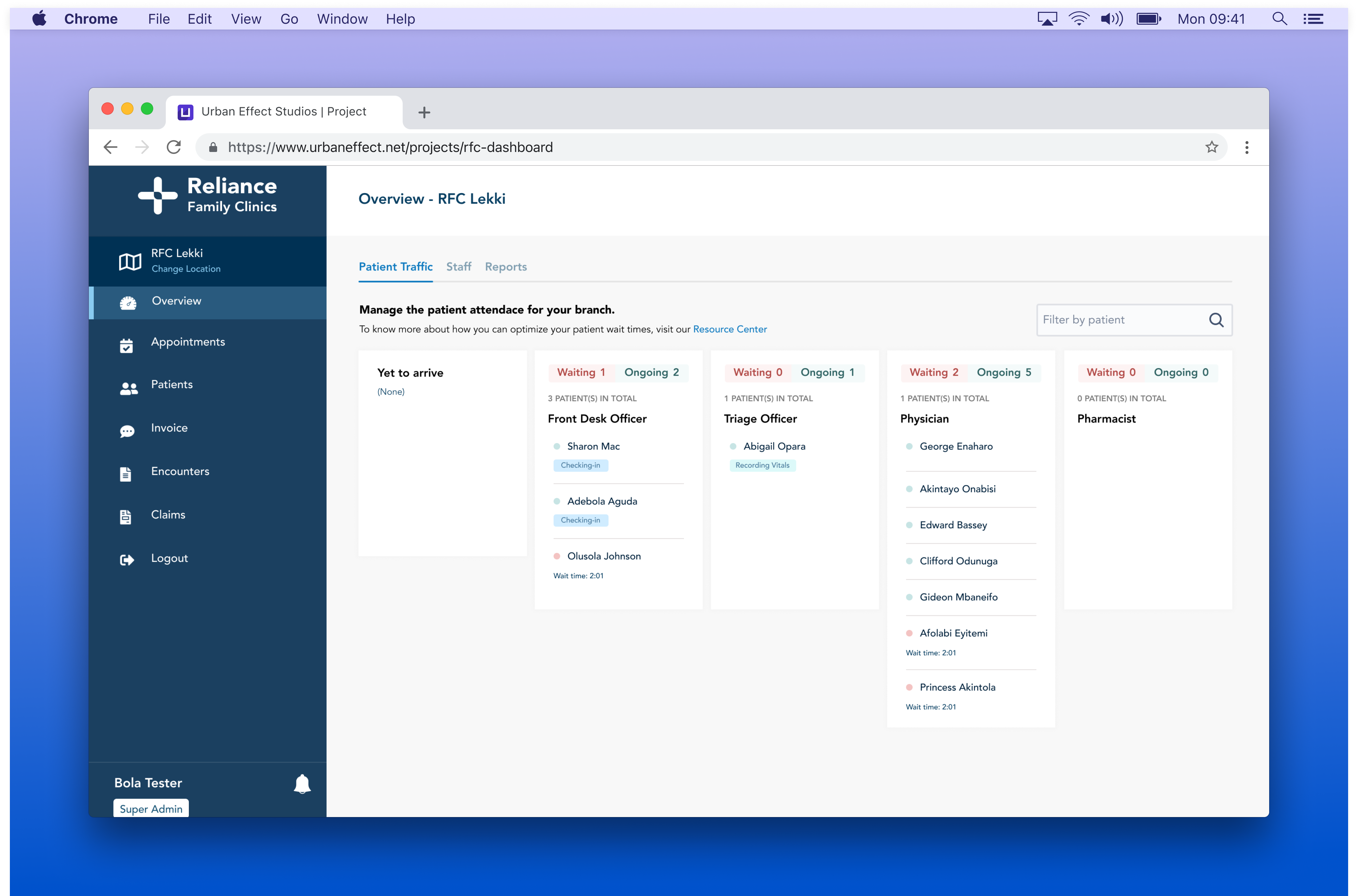Bookmark page with the star icon
Image resolution: width=1358 pixels, height=896 pixels.
coord(1211,147)
